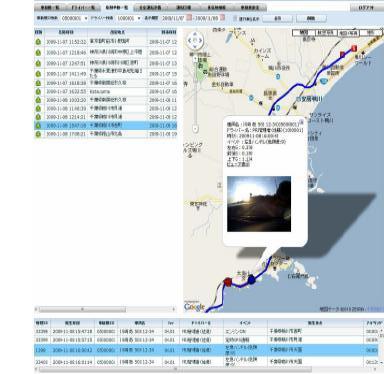Click the vertical zoom slider on the map
384x374 pixels.
196,94
